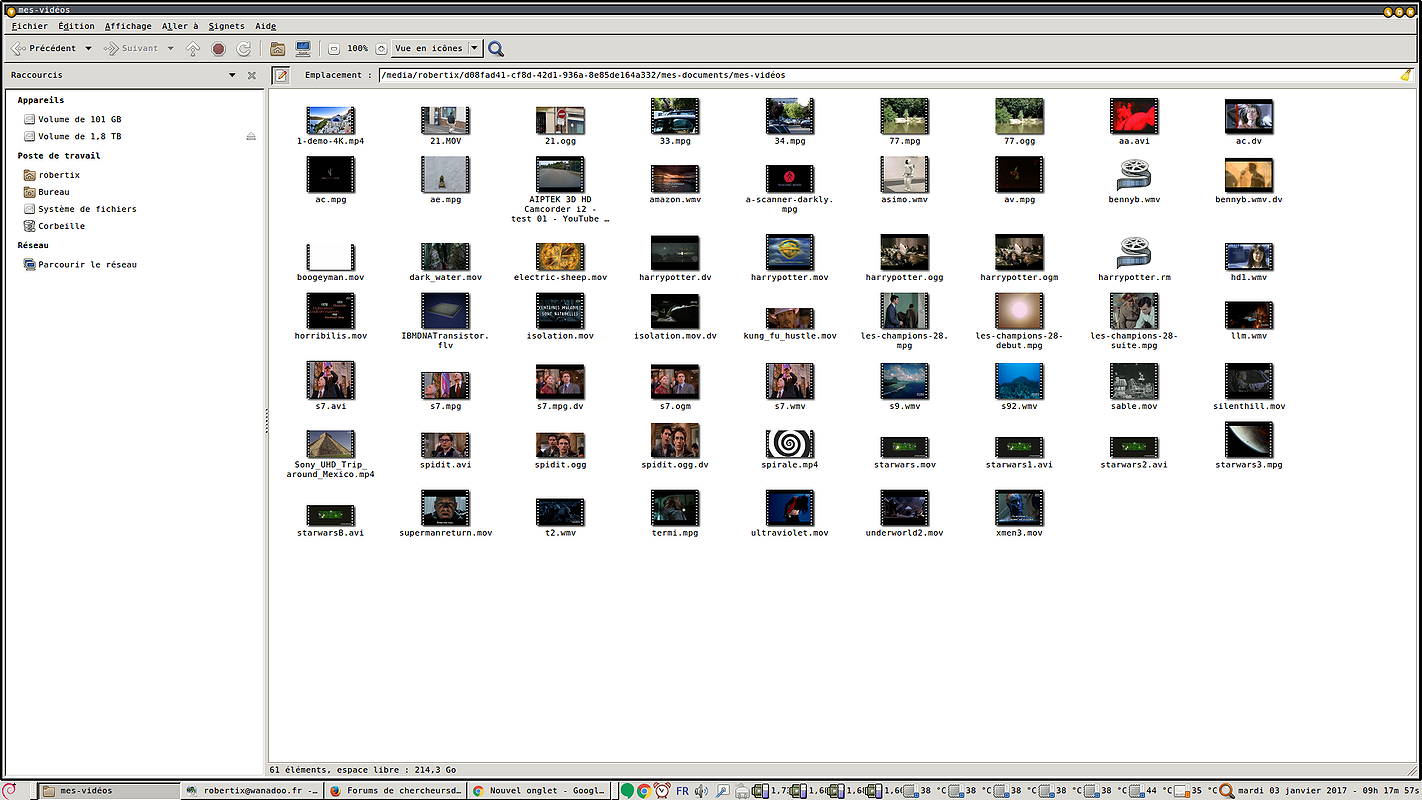Image resolution: width=1422 pixels, height=800 pixels.
Task: Switch to Forums de chercheurs taskbar window
Action: (396, 790)
